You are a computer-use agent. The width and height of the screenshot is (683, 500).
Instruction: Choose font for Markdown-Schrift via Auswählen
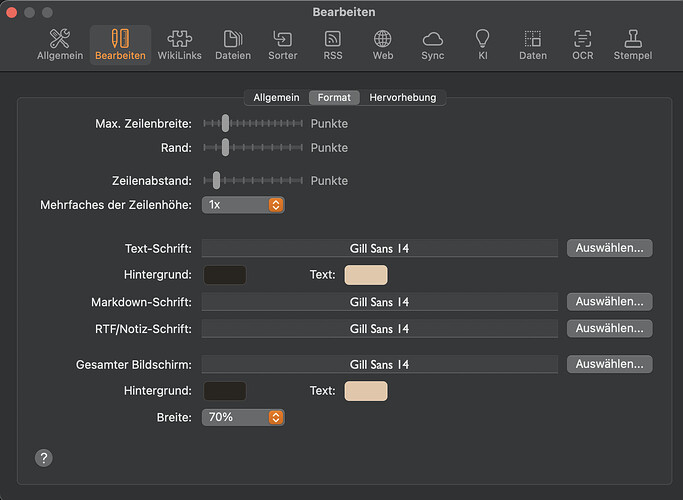[x=609, y=301]
